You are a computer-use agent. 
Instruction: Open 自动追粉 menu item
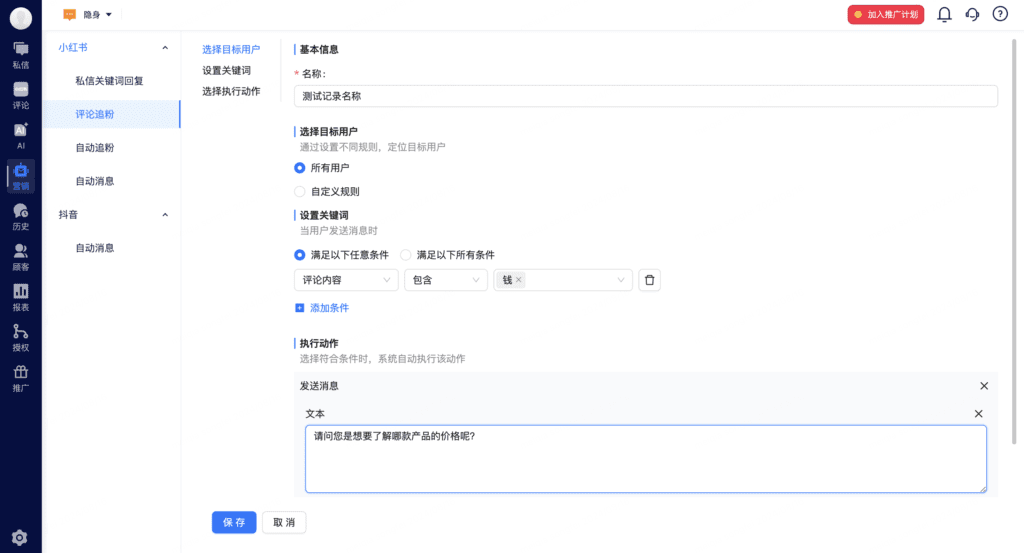[x=111, y=148]
